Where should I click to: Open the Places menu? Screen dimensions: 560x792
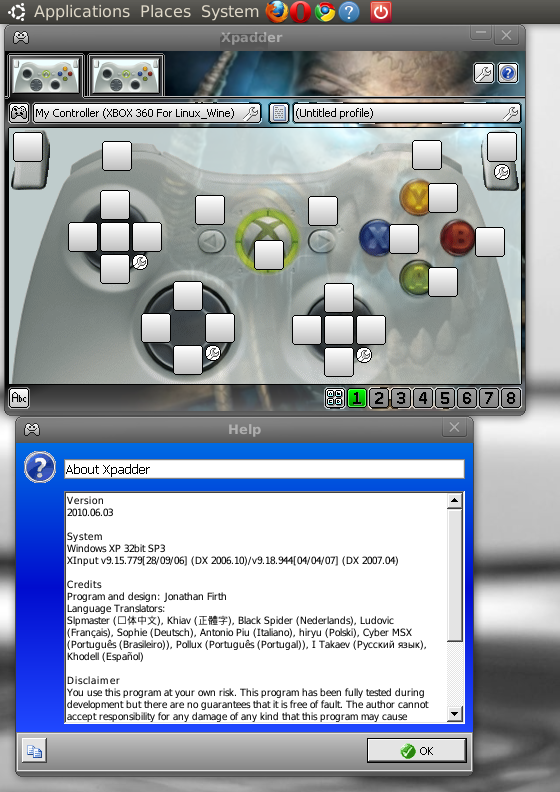coord(166,12)
